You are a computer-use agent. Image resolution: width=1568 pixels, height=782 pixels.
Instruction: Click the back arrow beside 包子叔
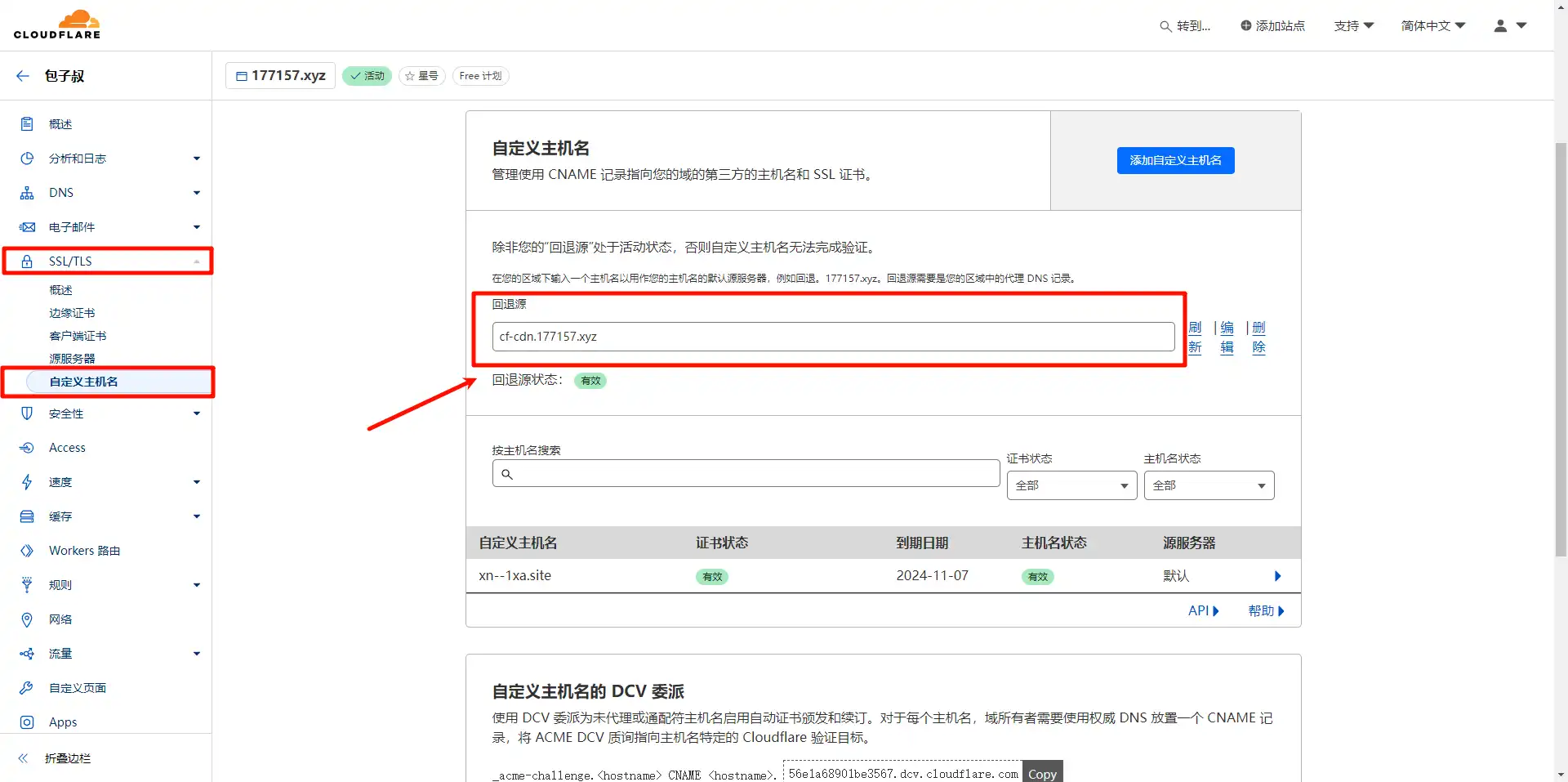(x=23, y=76)
